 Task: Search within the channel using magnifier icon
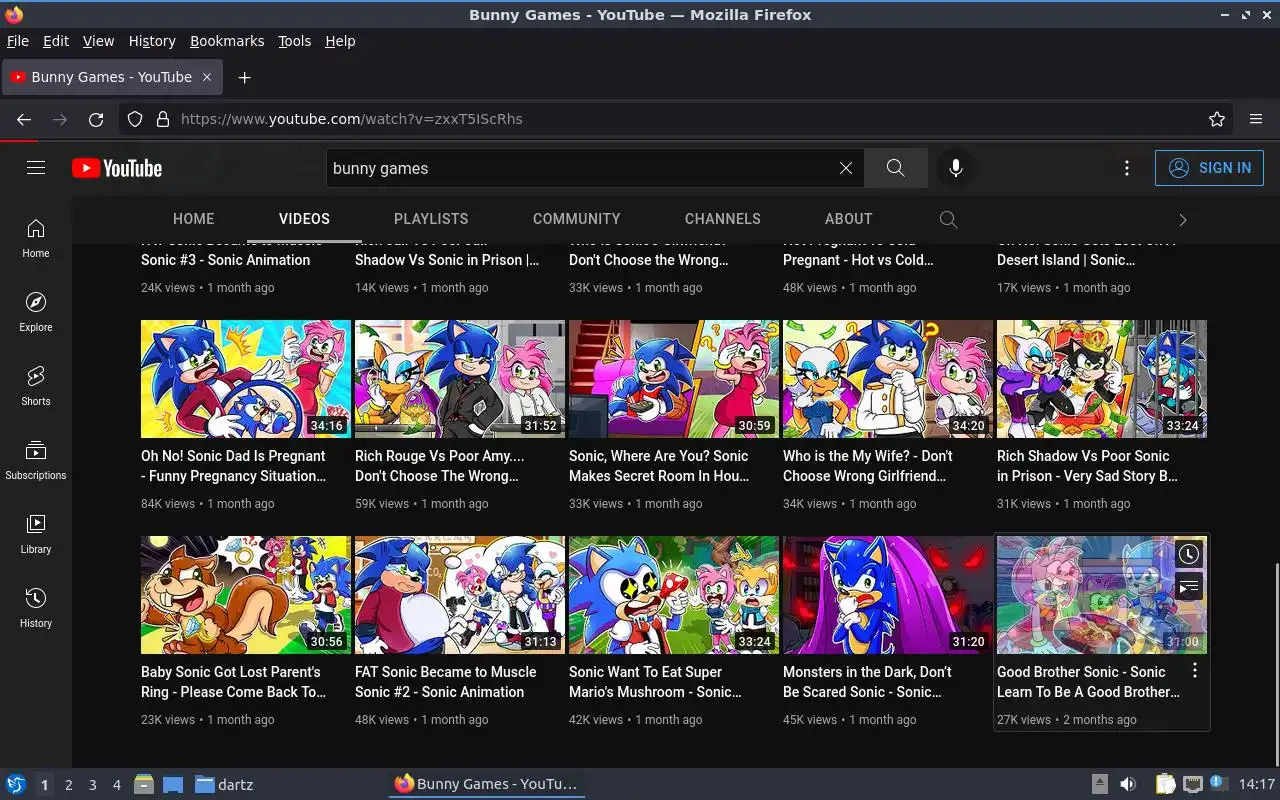tap(949, 219)
